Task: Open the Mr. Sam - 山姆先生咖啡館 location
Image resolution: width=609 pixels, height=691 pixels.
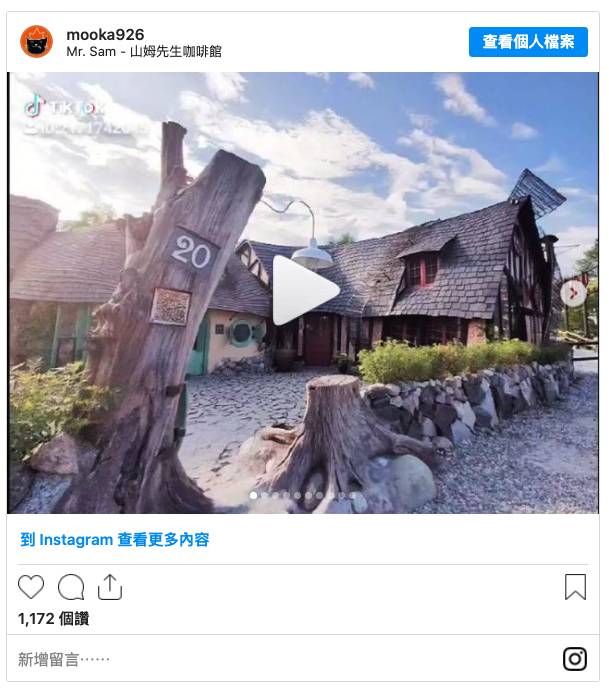Action: [144, 52]
